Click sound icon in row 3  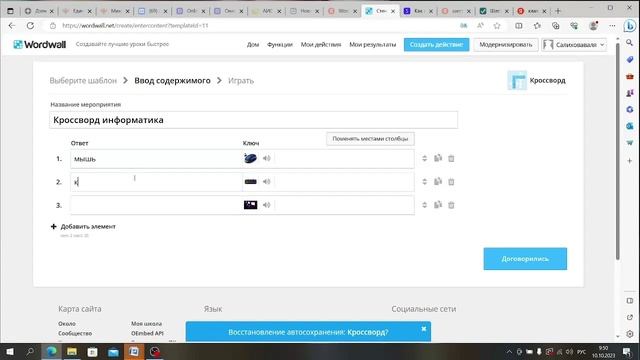267,205
